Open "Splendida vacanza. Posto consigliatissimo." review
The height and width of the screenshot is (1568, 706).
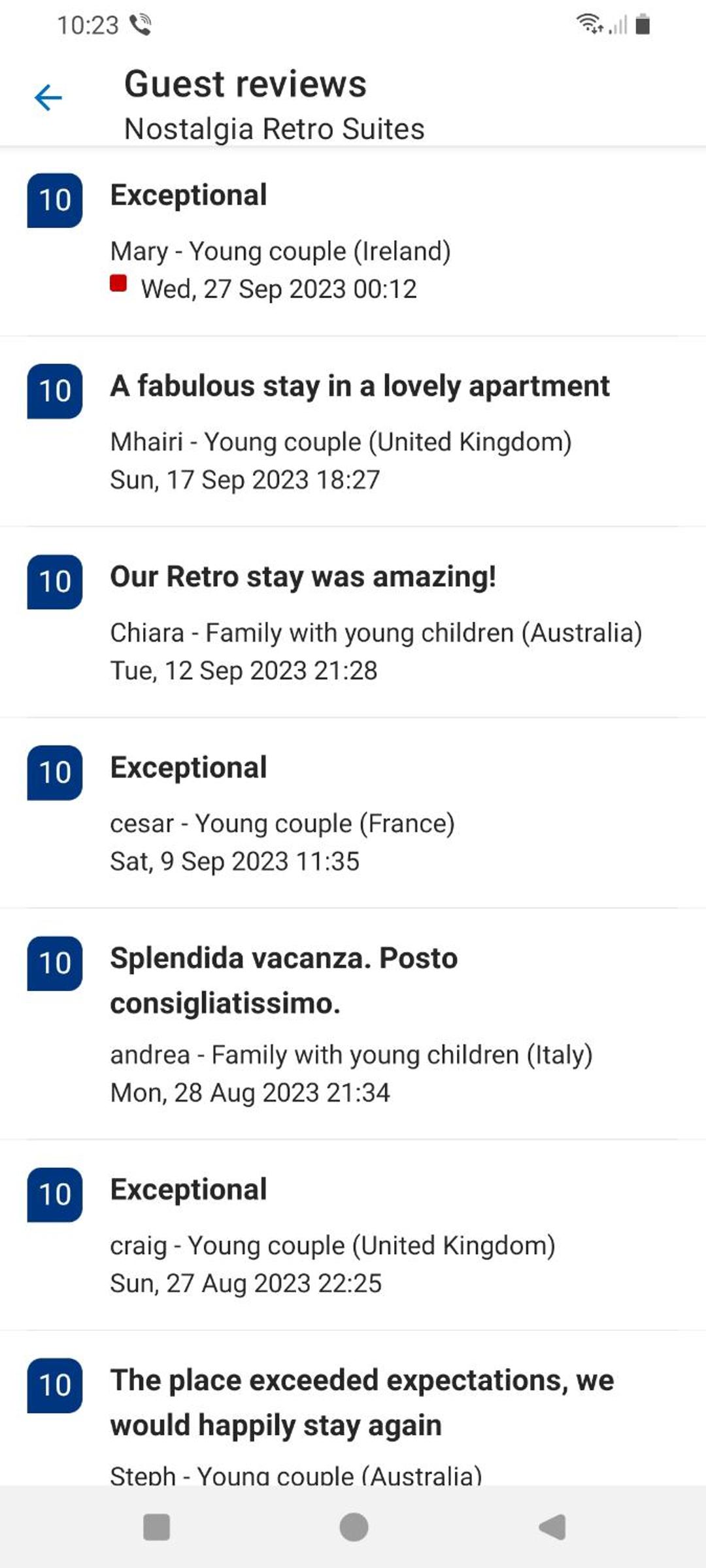pyautogui.click(x=353, y=1024)
